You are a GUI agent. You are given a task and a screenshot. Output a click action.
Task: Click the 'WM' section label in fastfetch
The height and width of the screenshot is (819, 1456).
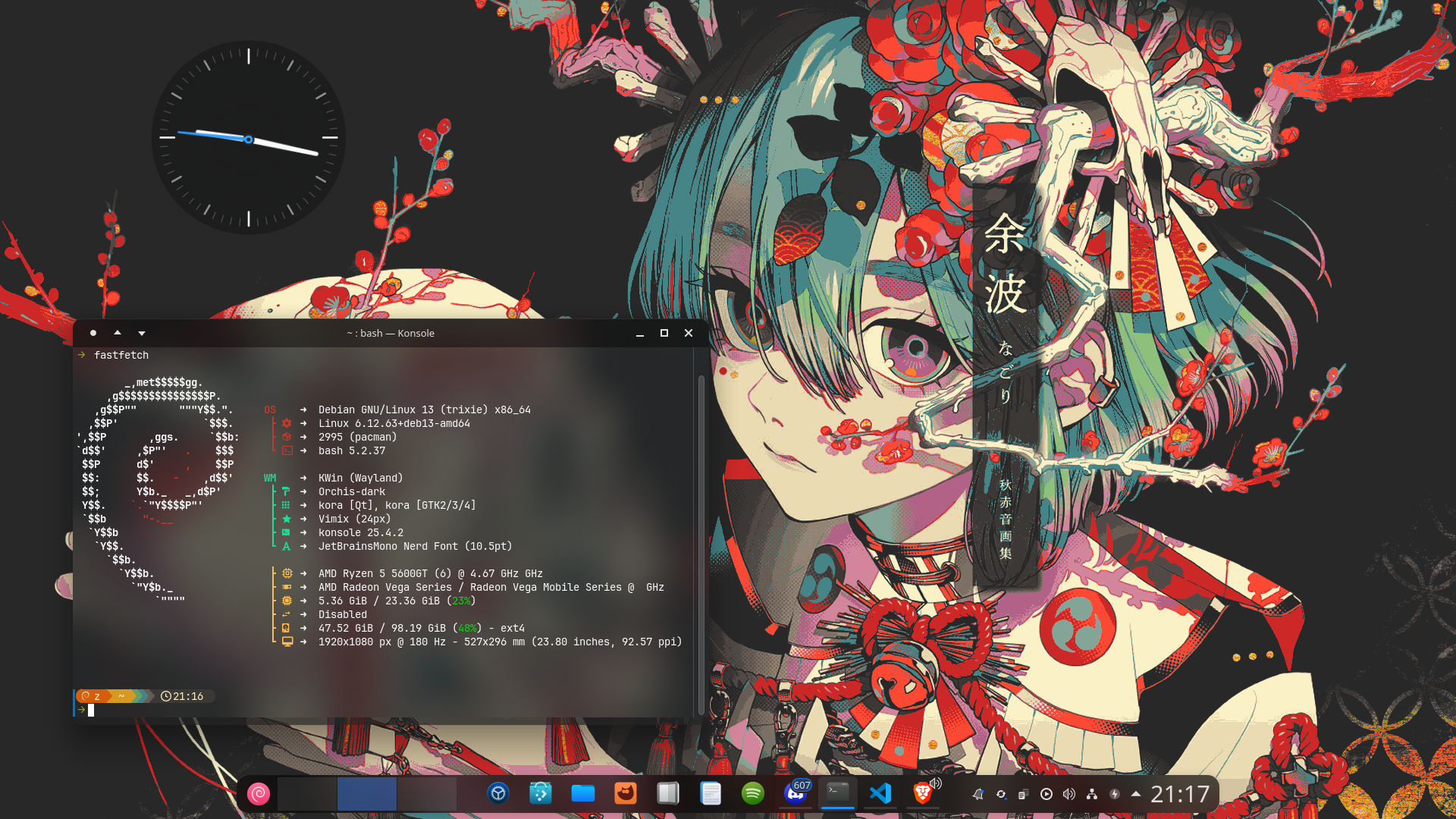[x=270, y=478]
